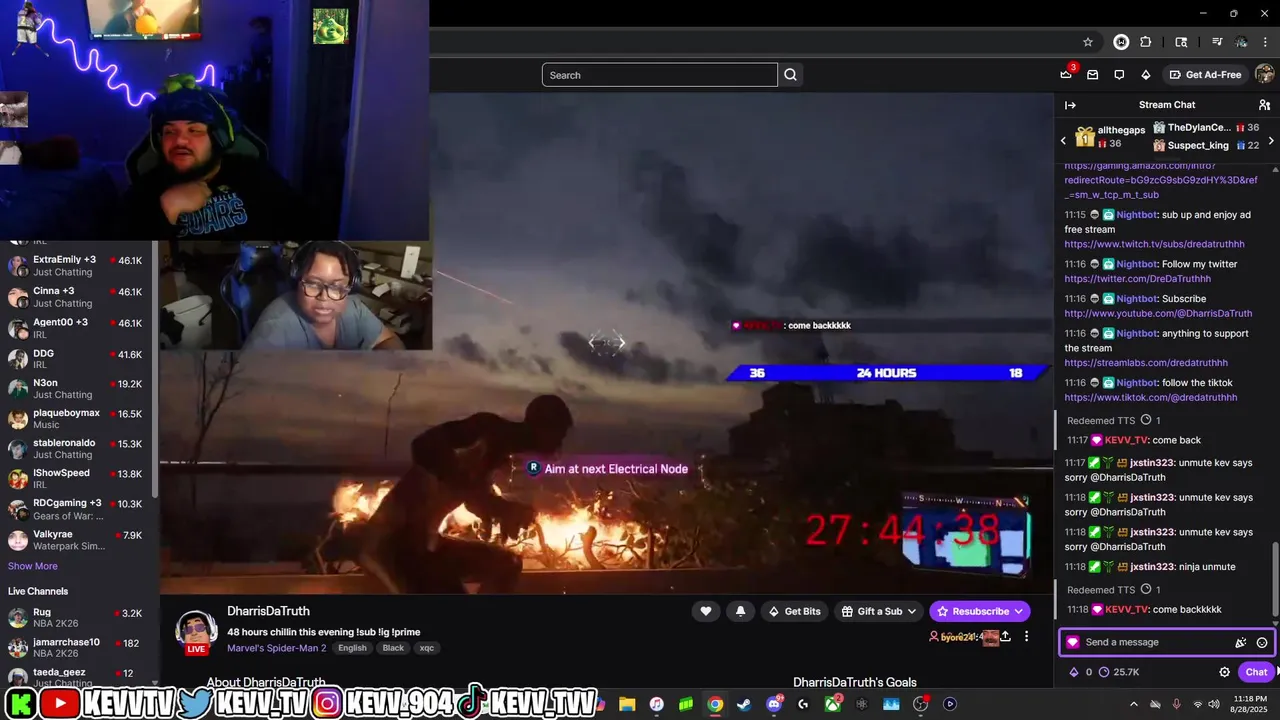This screenshot has height=720, width=1280.
Task: Open Cinna channel in sidebar
Action: [76, 297]
